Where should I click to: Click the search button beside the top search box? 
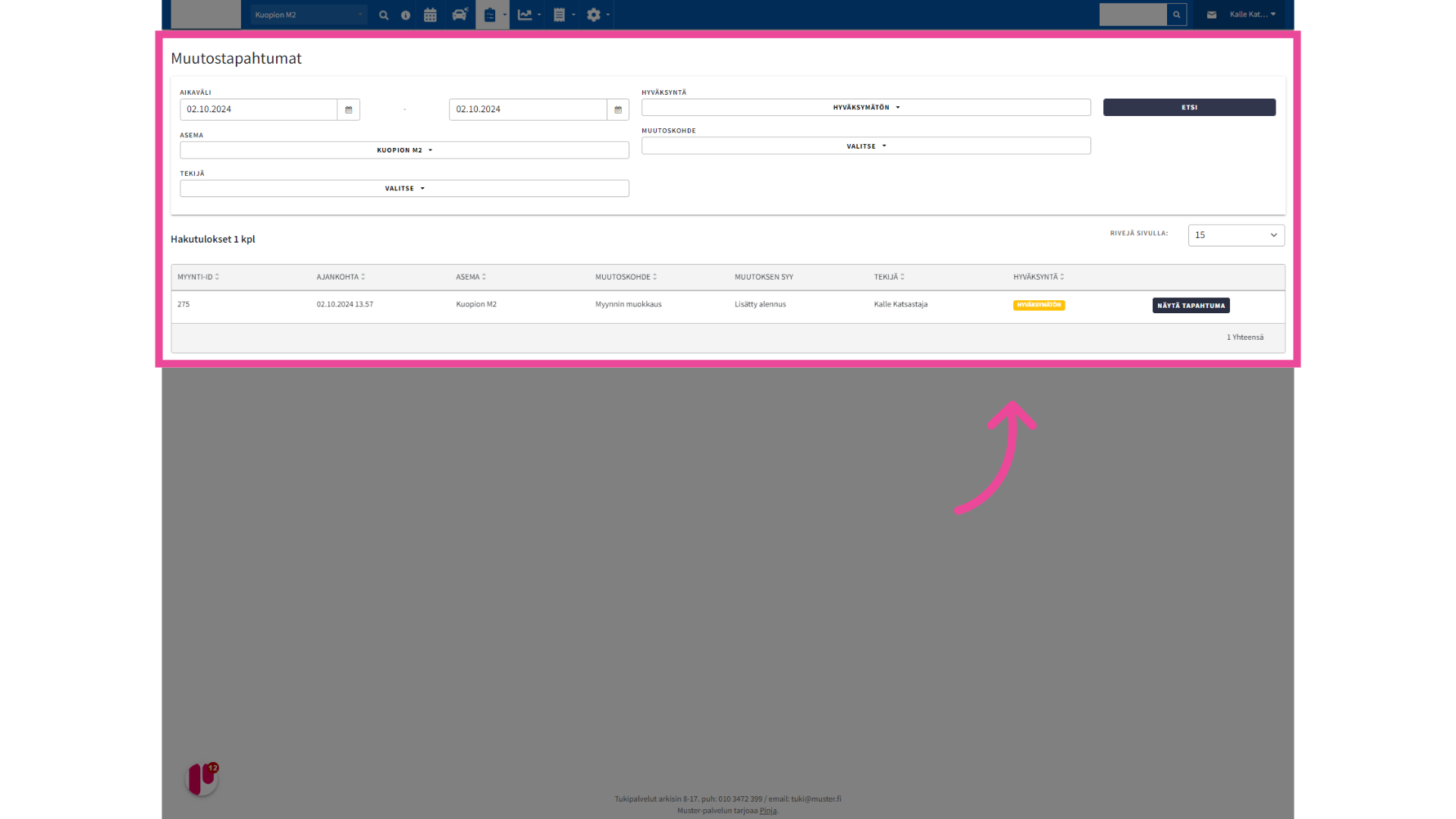(1177, 14)
